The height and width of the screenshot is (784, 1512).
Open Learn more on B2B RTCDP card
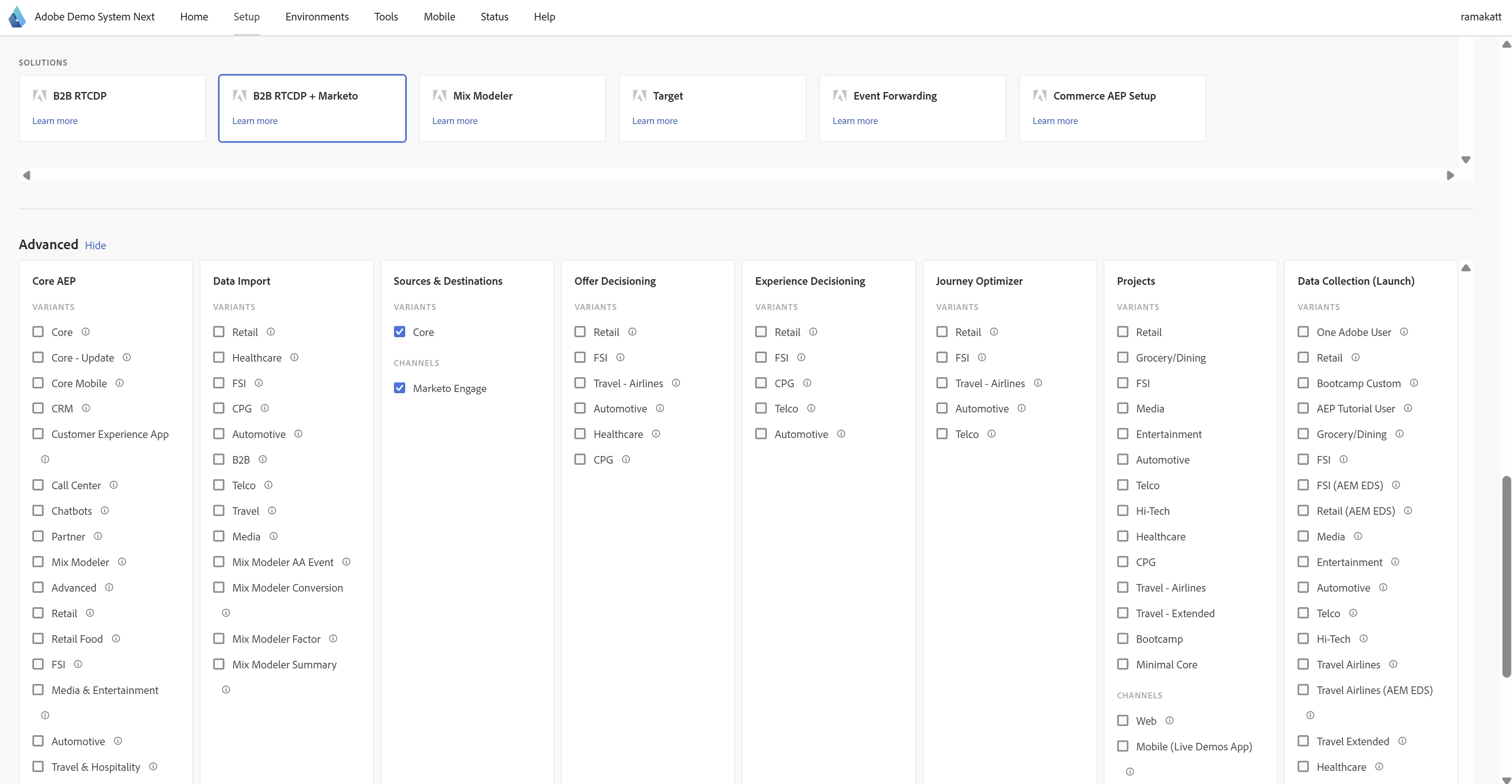55,121
